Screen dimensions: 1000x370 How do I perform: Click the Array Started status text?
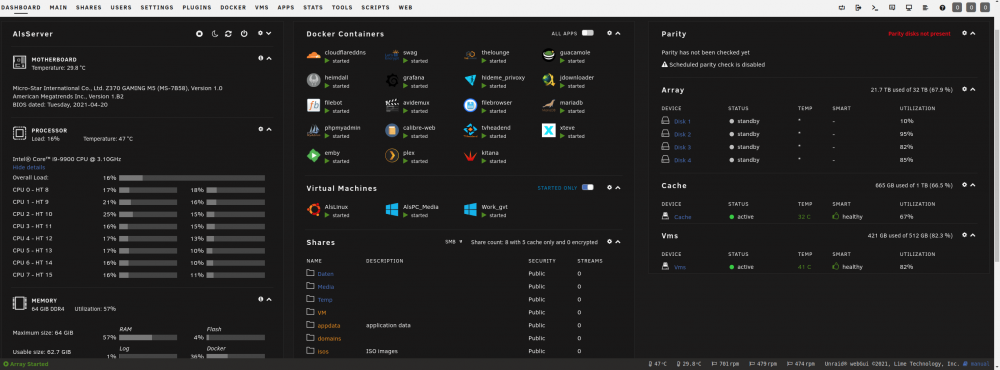coord(29,364)
